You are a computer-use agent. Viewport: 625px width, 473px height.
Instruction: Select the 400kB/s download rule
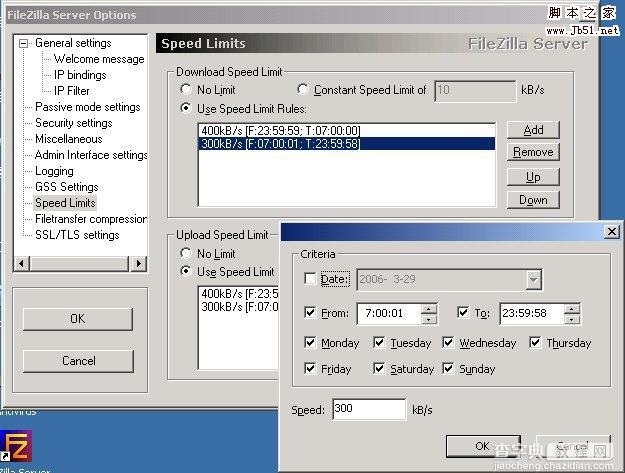tap(346, 131)
